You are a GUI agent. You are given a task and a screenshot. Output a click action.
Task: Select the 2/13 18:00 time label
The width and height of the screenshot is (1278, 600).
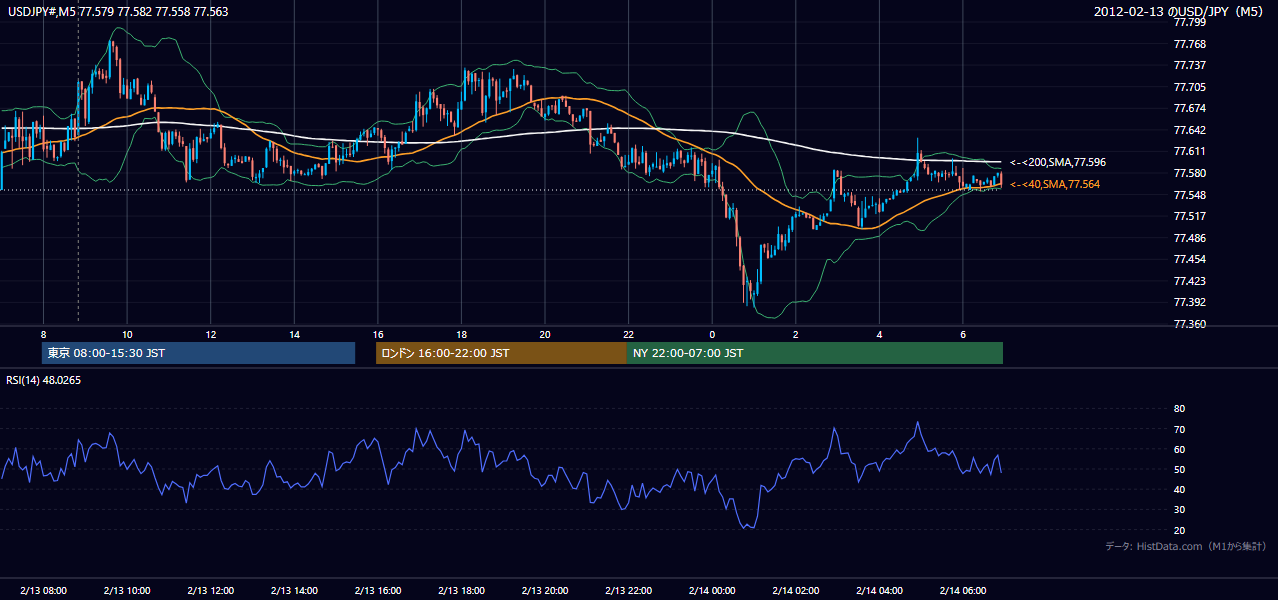tap(461, 591)
